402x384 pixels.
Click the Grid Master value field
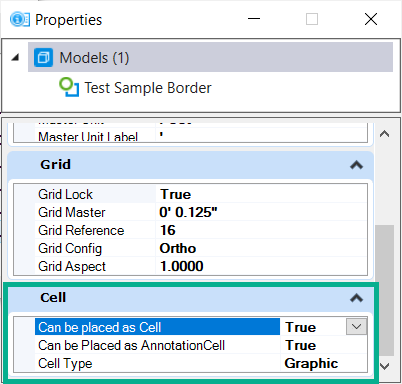pos(261,212)
